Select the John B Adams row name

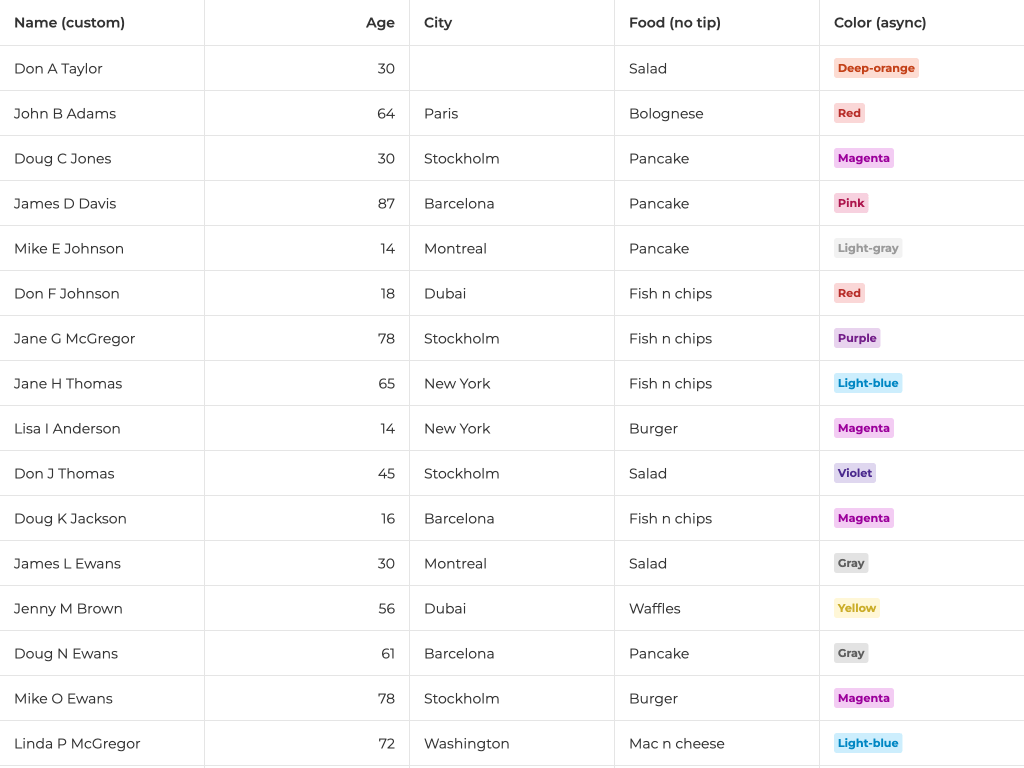(65, 113)
